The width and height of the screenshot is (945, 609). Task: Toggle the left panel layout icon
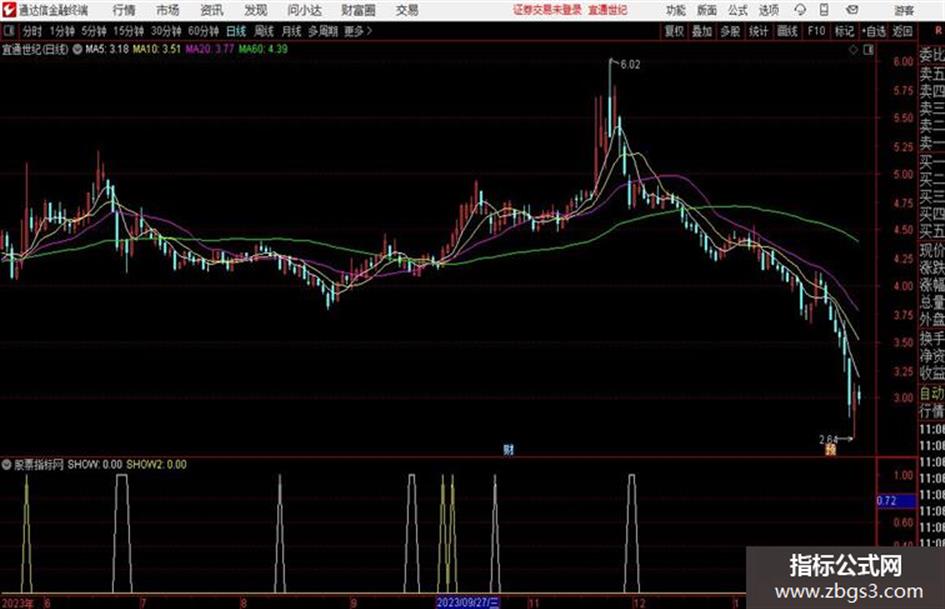coord(8,30)
